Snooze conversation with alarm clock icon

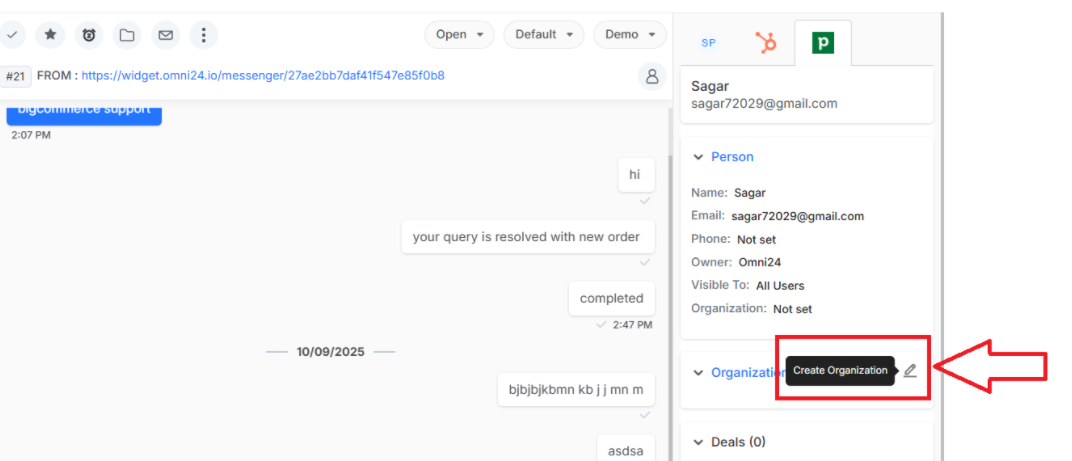coord(89,35)
